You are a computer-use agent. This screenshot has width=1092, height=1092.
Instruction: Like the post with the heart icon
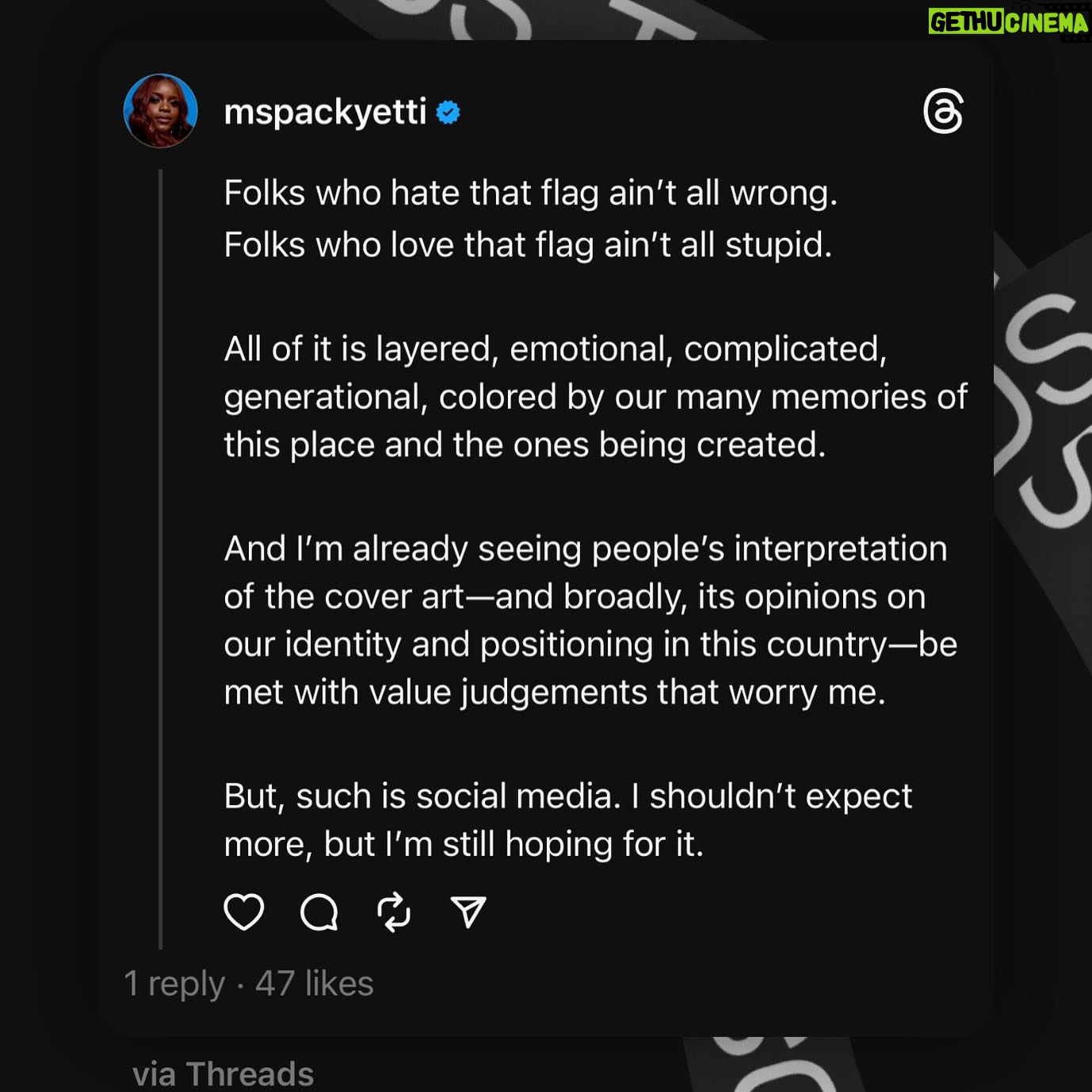point(243,911)
